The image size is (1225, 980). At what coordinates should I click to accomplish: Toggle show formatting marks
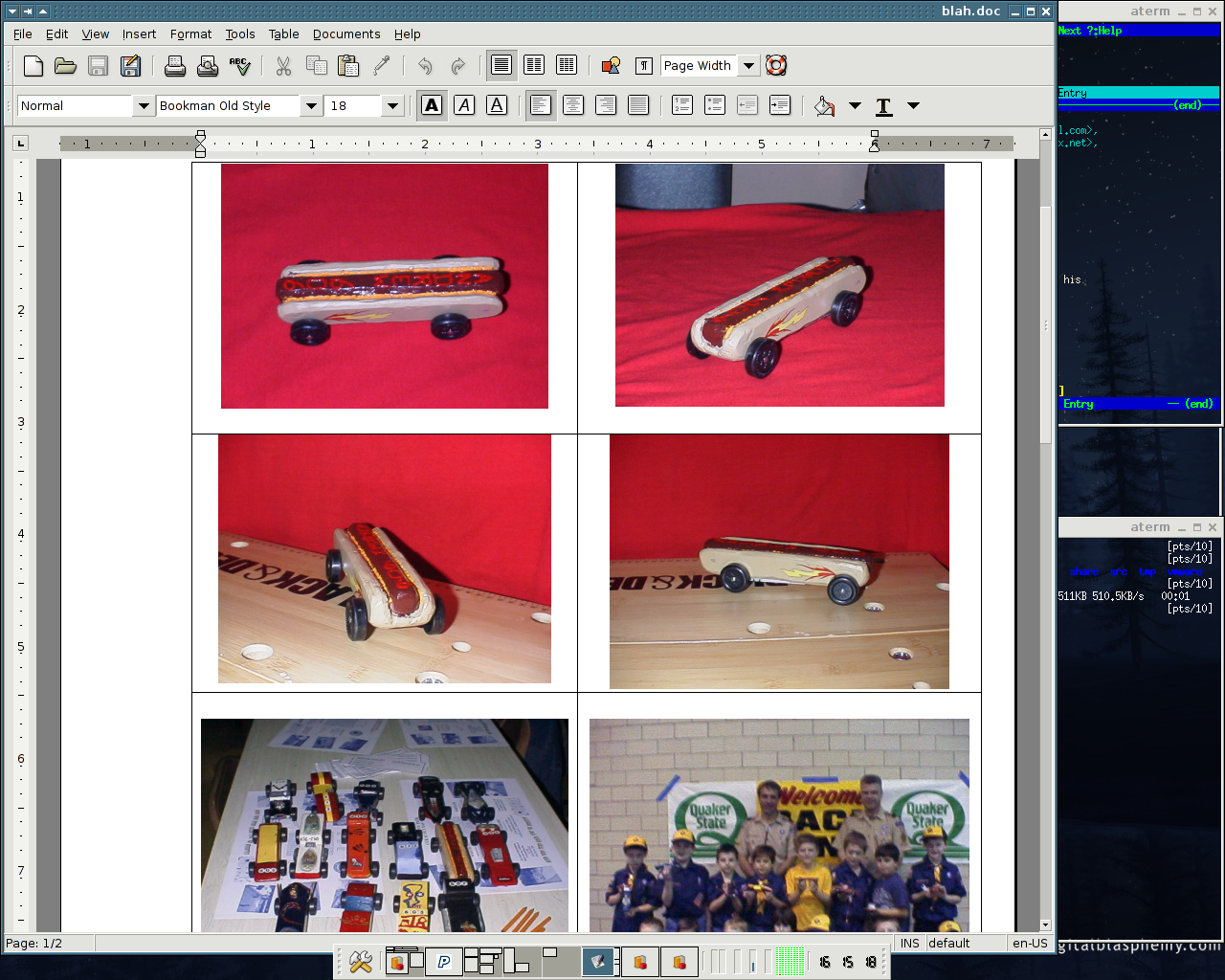coord(644,66)
